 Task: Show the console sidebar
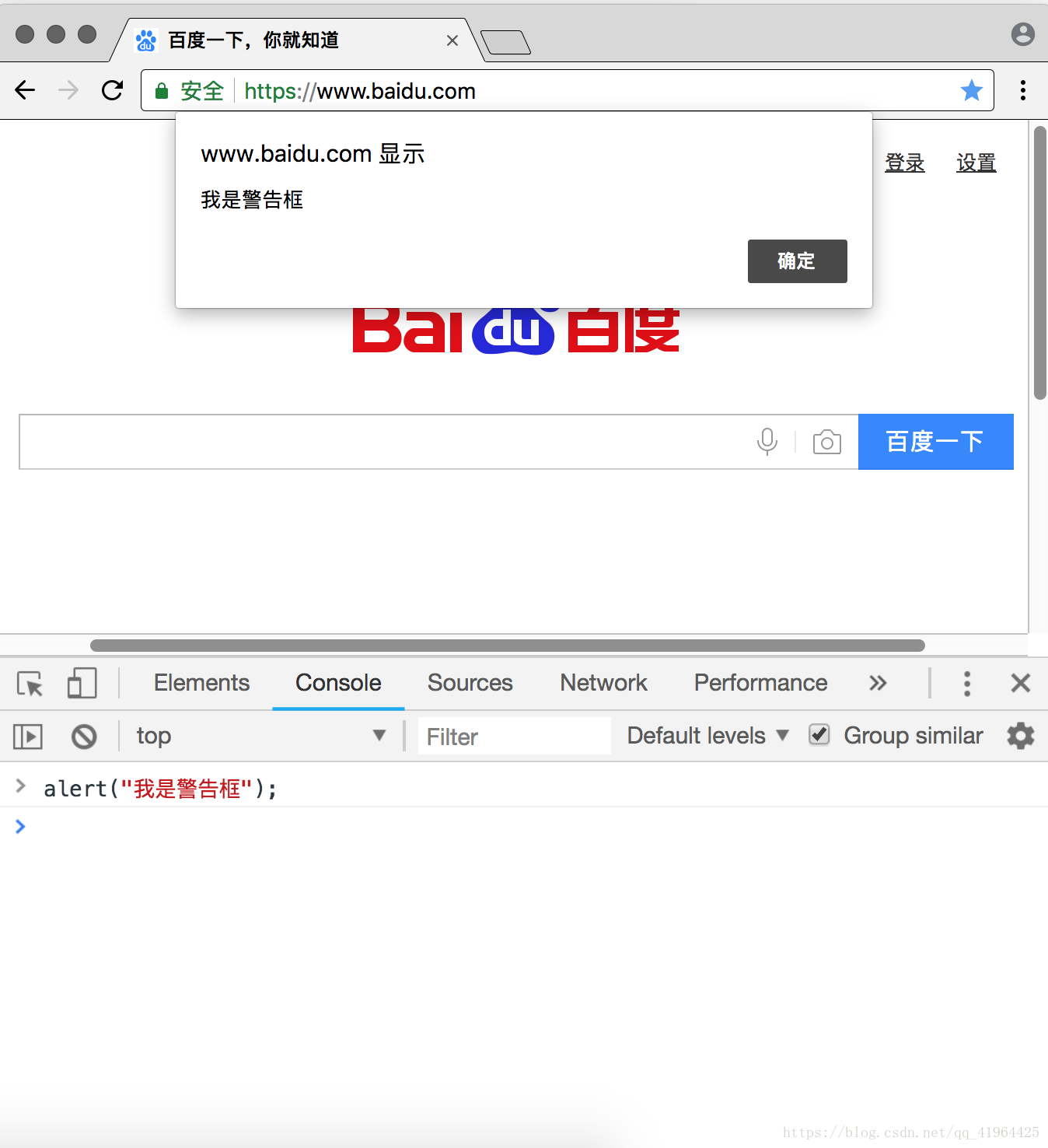pyautogui.click(x=28, y=736)
